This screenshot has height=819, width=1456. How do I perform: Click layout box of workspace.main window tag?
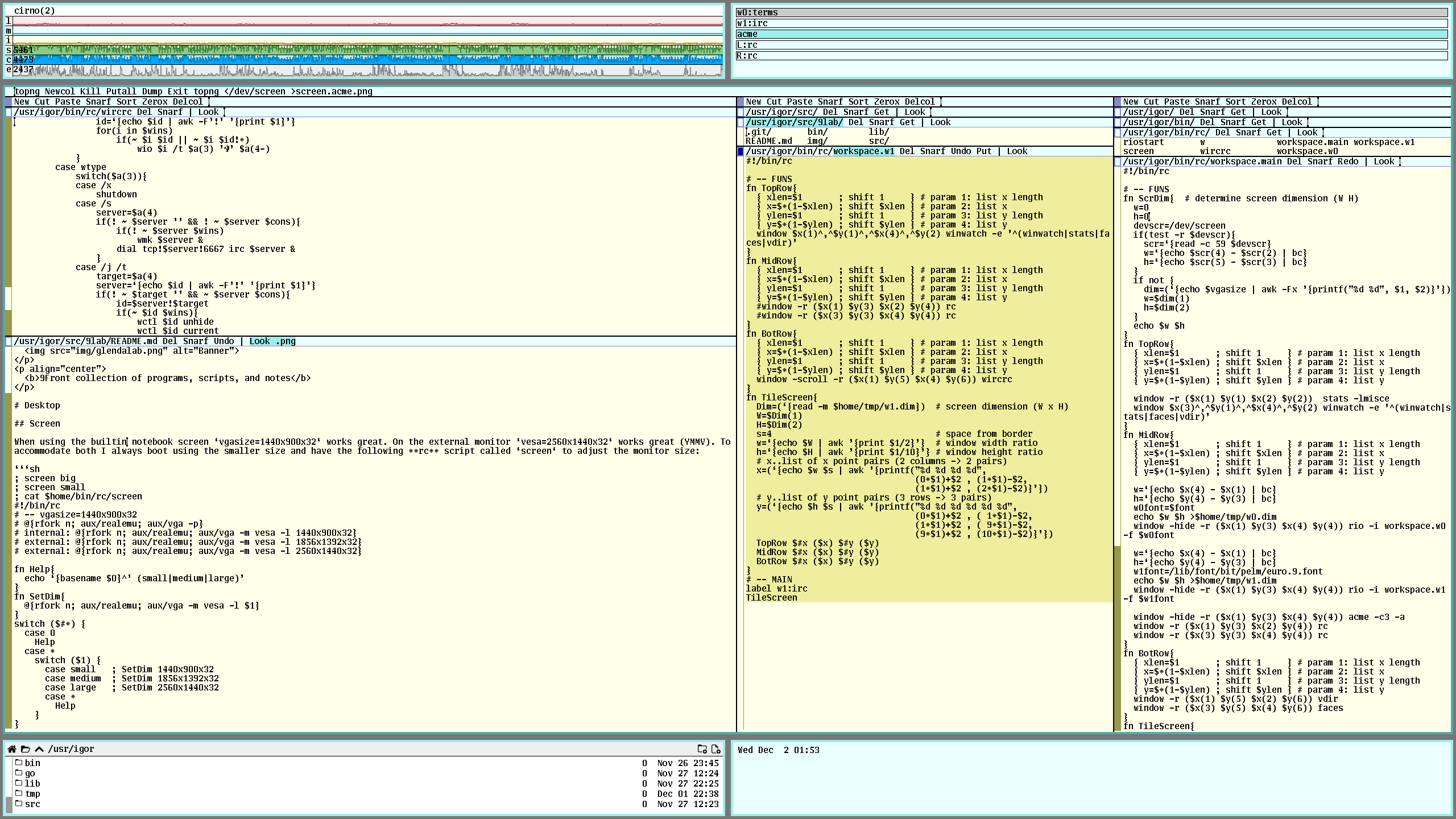click(x=1118, y=162)
